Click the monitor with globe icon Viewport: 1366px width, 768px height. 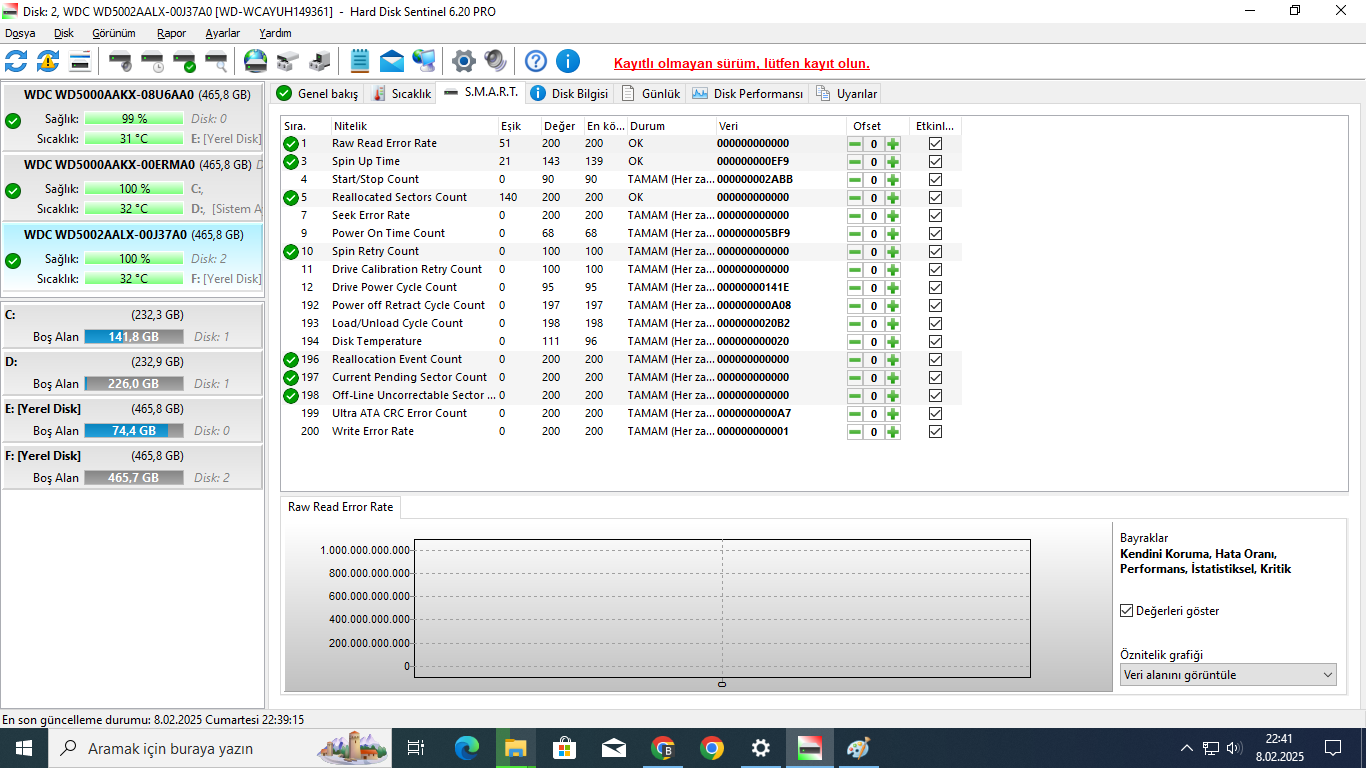tap(424, 61)
